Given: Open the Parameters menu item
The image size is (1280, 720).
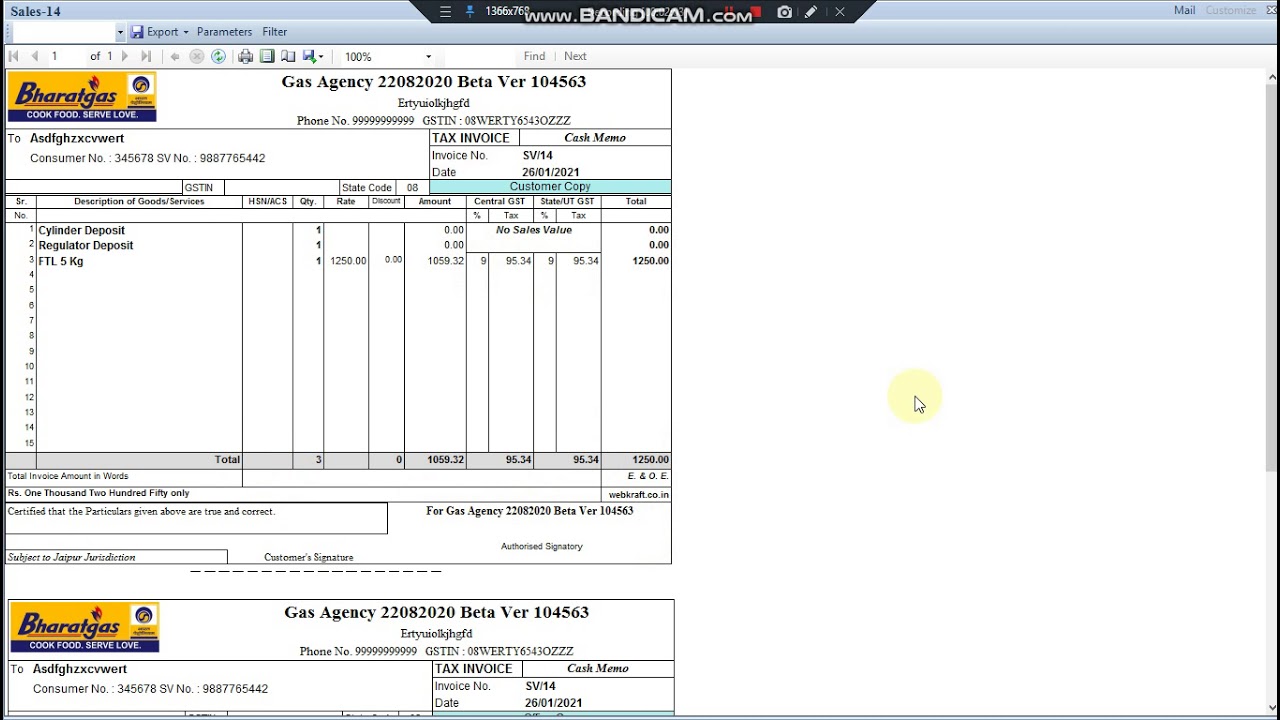Looking at the screenshot, I should coord(224,32).
